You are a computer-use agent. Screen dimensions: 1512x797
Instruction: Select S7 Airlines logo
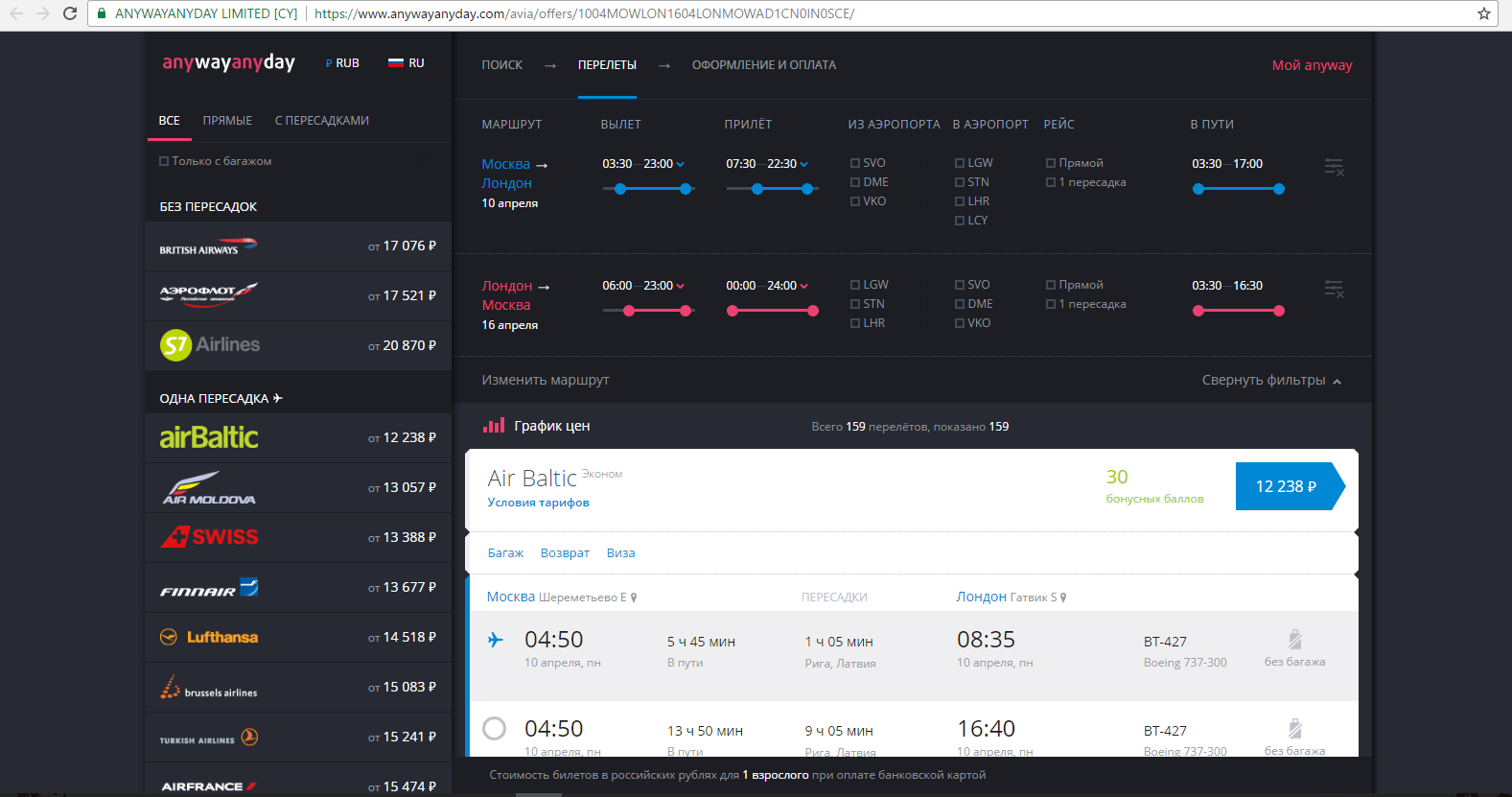click(209, 345)
